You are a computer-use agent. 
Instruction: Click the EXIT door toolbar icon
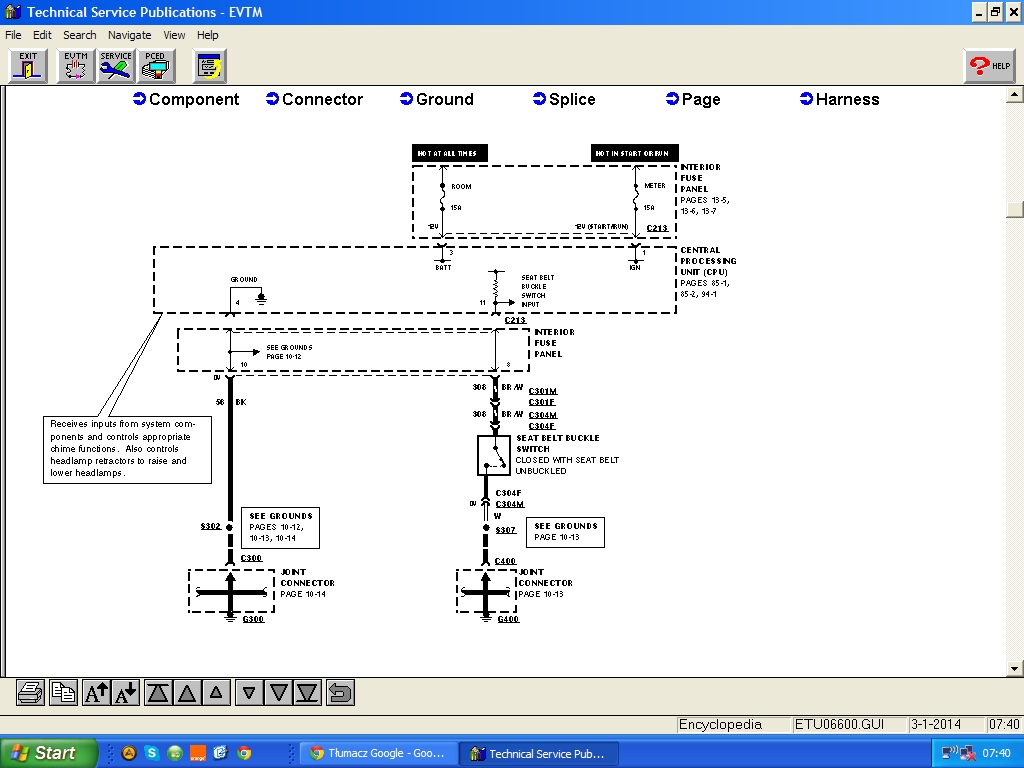tap(28, 66)
